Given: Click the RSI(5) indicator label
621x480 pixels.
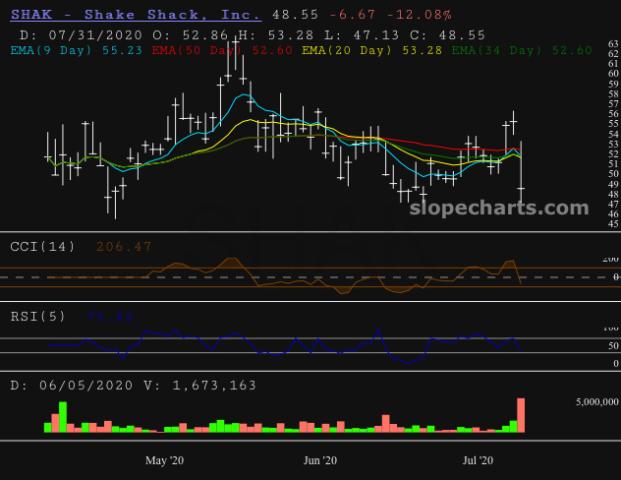Looking at the screenshot, I should 38,316.
